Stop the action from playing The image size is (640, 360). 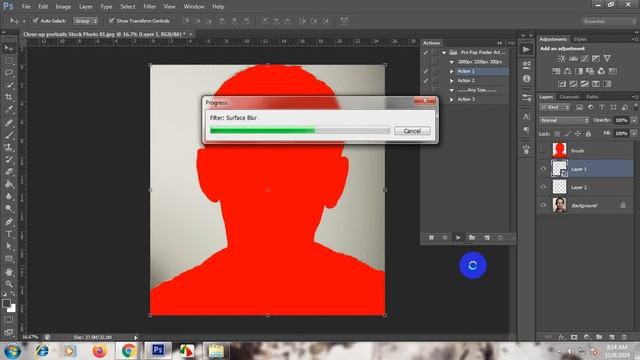(431, 238)
